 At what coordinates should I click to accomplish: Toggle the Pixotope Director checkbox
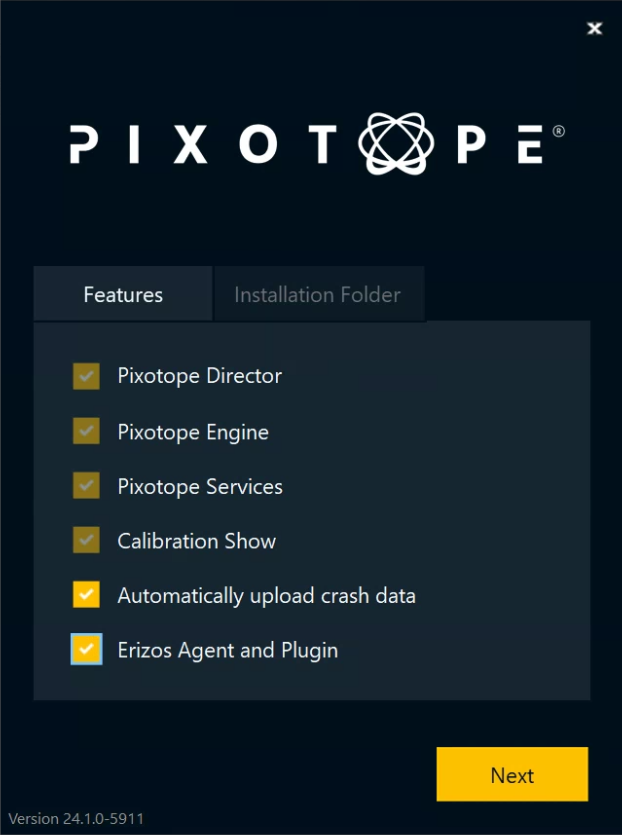click(x=86, y=377)
